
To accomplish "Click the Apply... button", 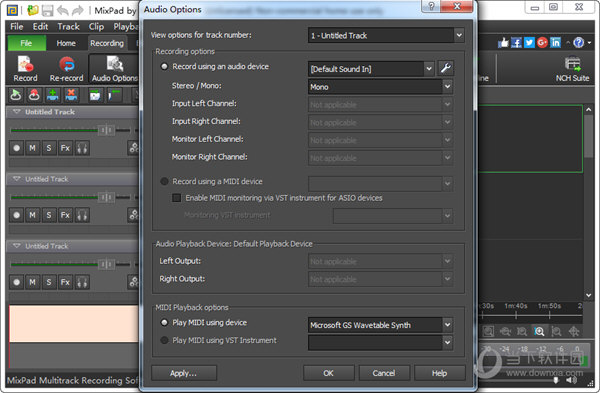I will tap(184, 373).
